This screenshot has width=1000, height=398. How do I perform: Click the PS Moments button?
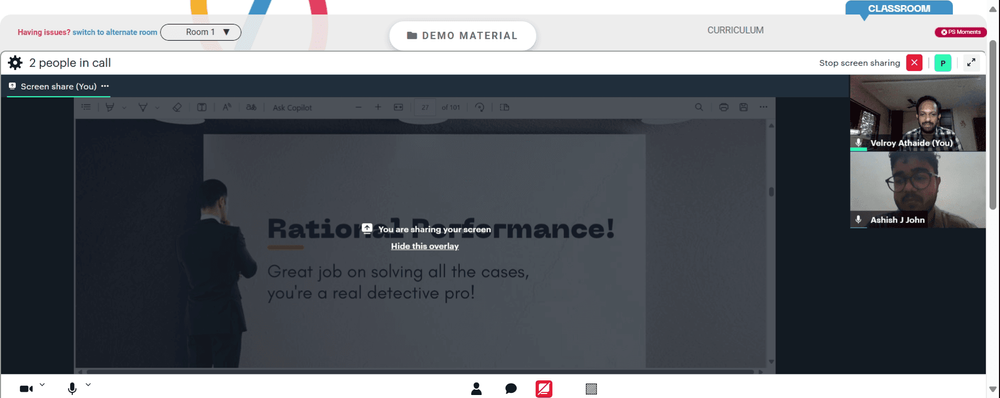(960, 32)
